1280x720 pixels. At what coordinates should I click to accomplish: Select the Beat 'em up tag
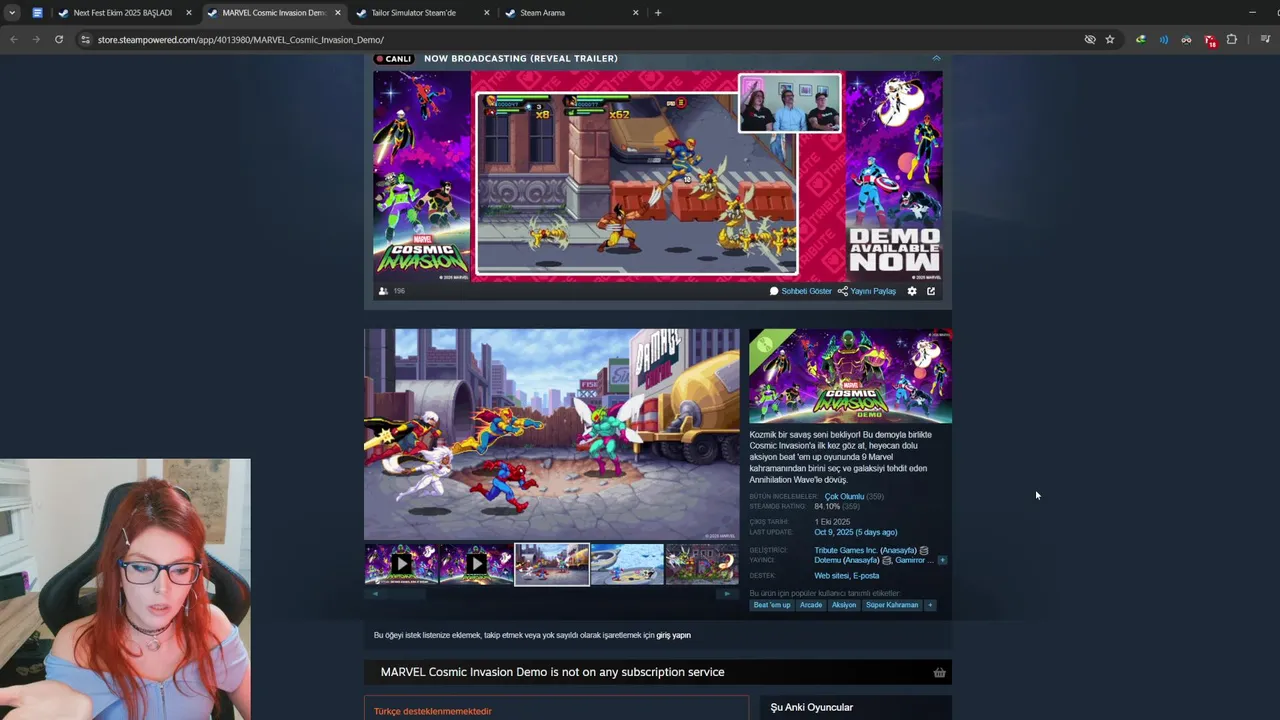click(772, 605)
